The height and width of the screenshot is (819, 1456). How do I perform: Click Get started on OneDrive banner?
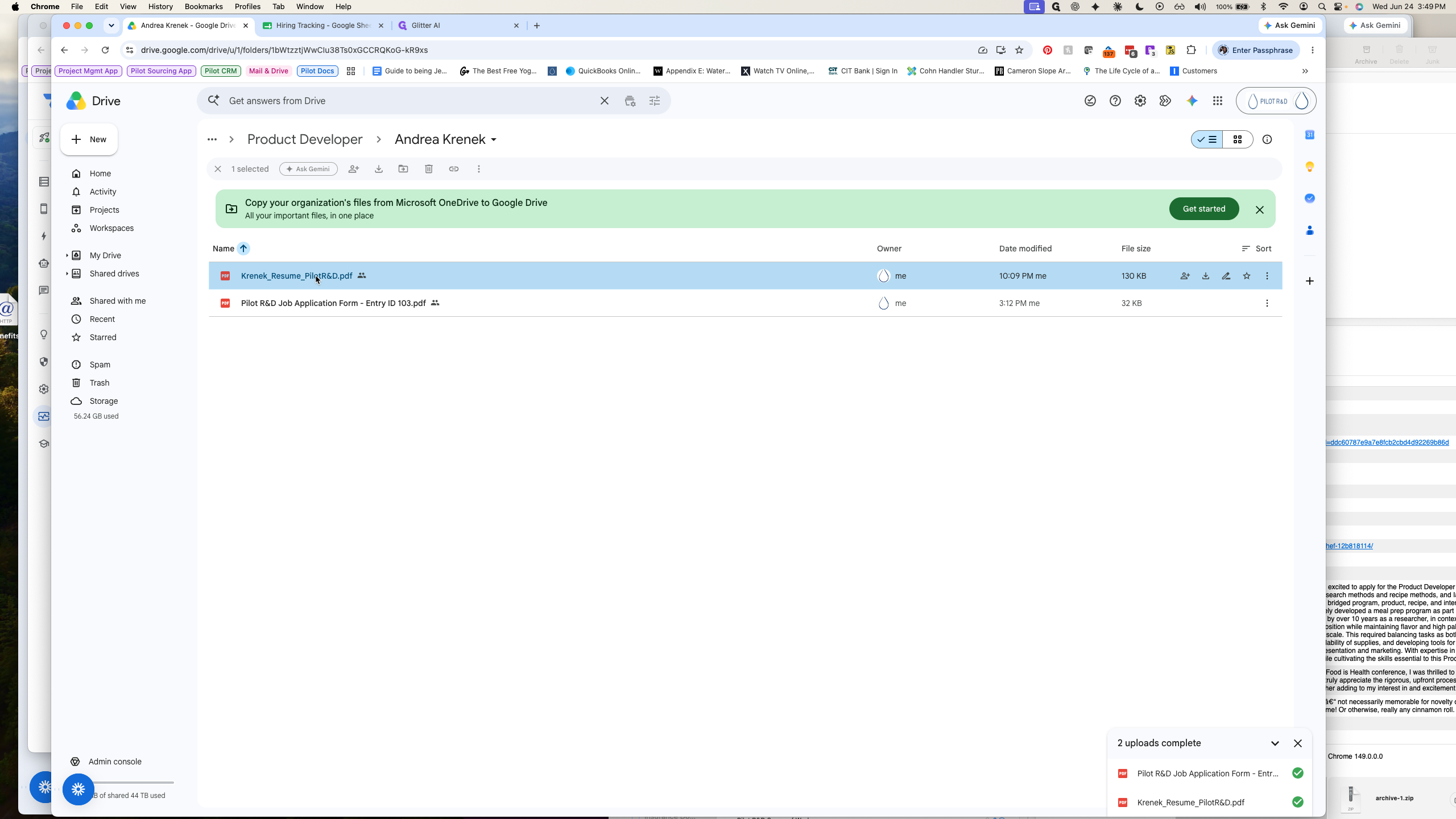coord(1204,209)
